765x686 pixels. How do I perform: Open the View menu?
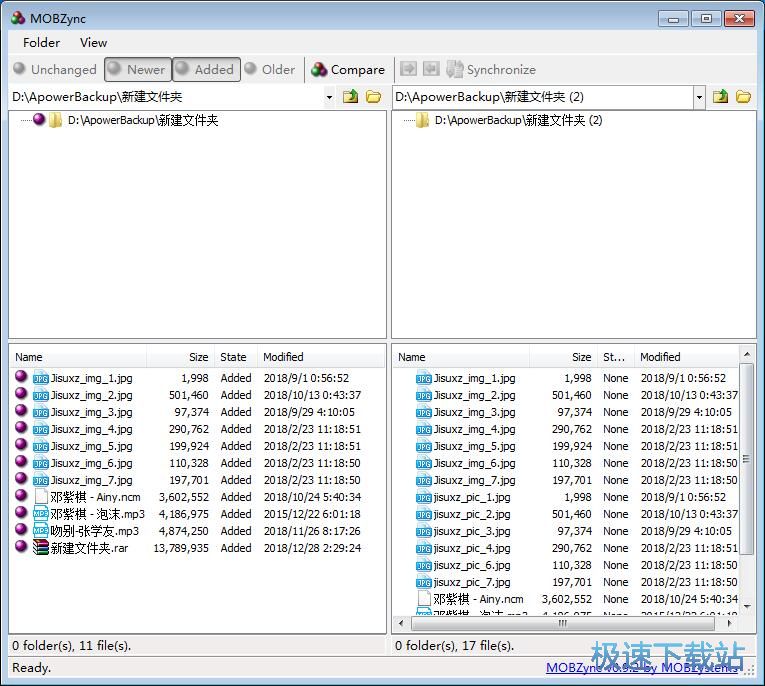[x=93, y=42]
